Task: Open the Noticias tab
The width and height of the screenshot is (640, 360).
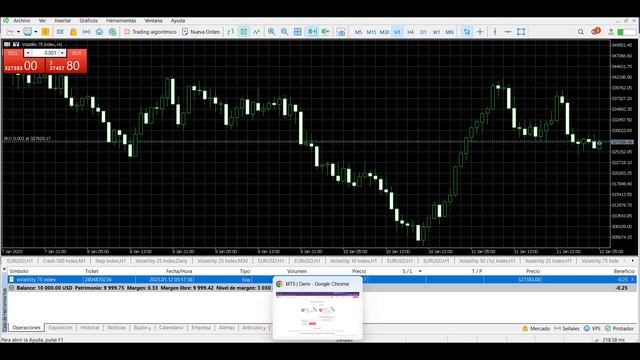Action: click(116, 328)
